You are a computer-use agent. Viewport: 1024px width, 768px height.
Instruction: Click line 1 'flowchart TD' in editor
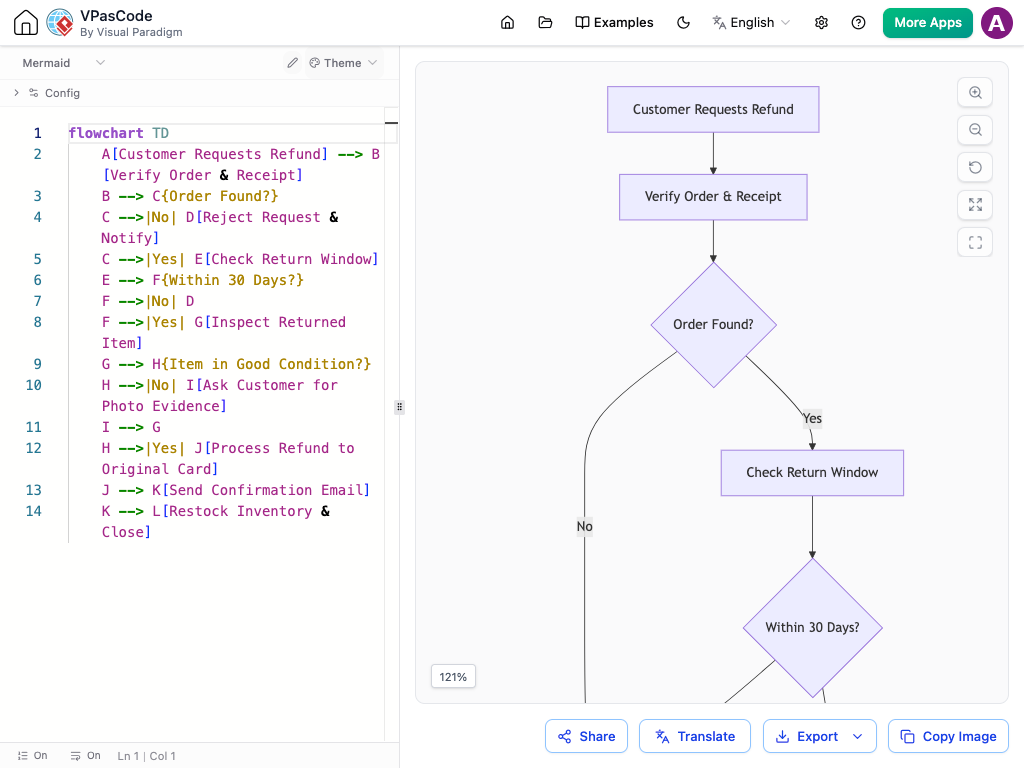tap(118, 133)
